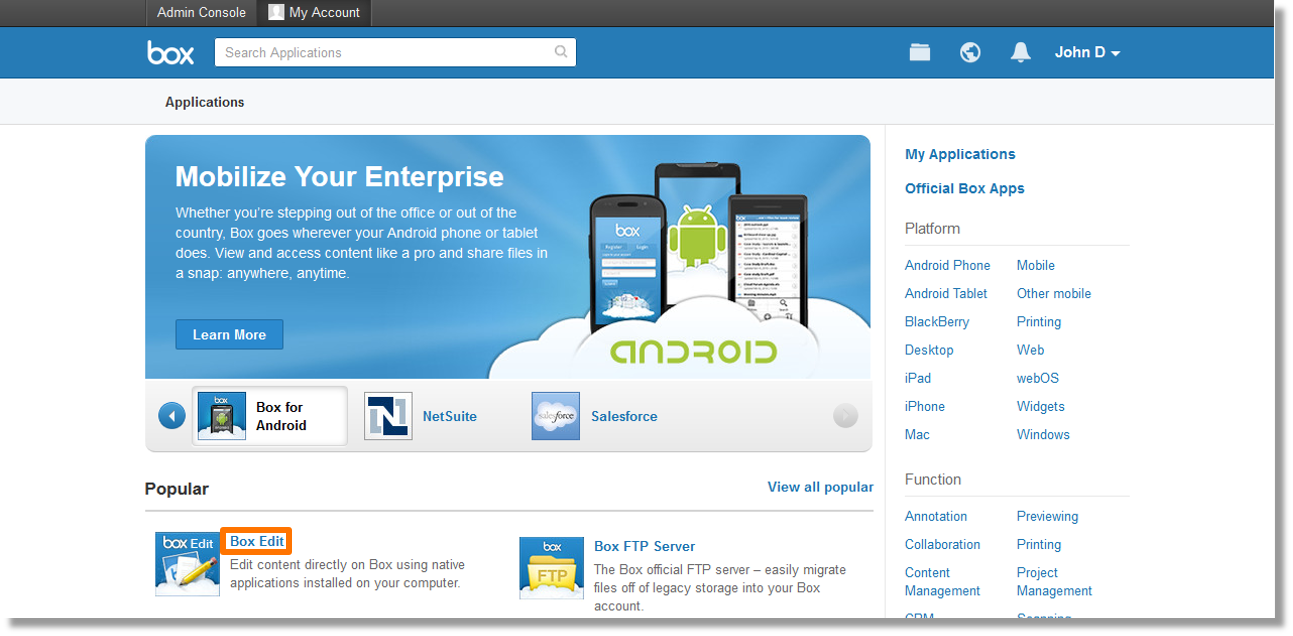The image size is (1293, 636).
Task: Filter by Mobile platform
Action: point(1036,265)
